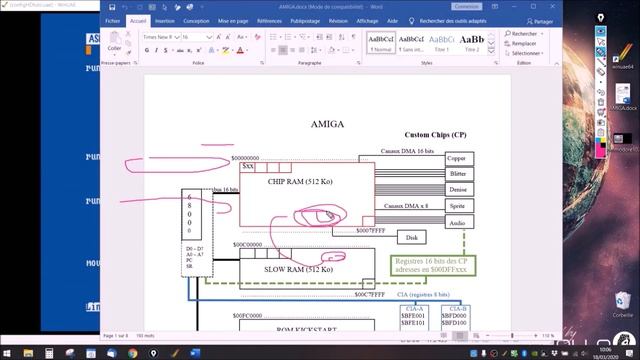Apply yellow text highlight color
This screenshot has height=360, width=640.
tap(225, 50)
